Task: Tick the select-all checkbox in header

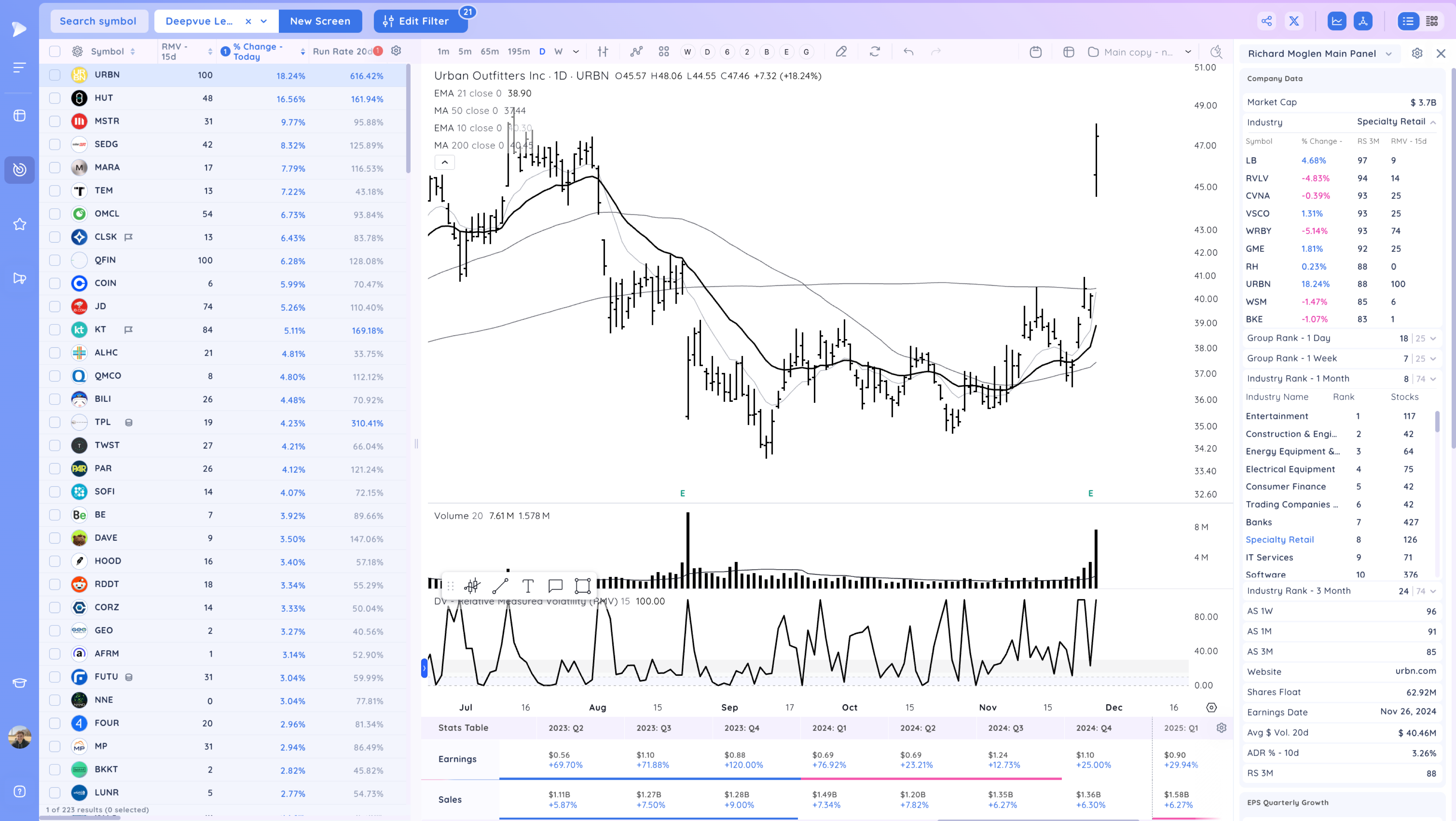Action: (x=55, y=51)
